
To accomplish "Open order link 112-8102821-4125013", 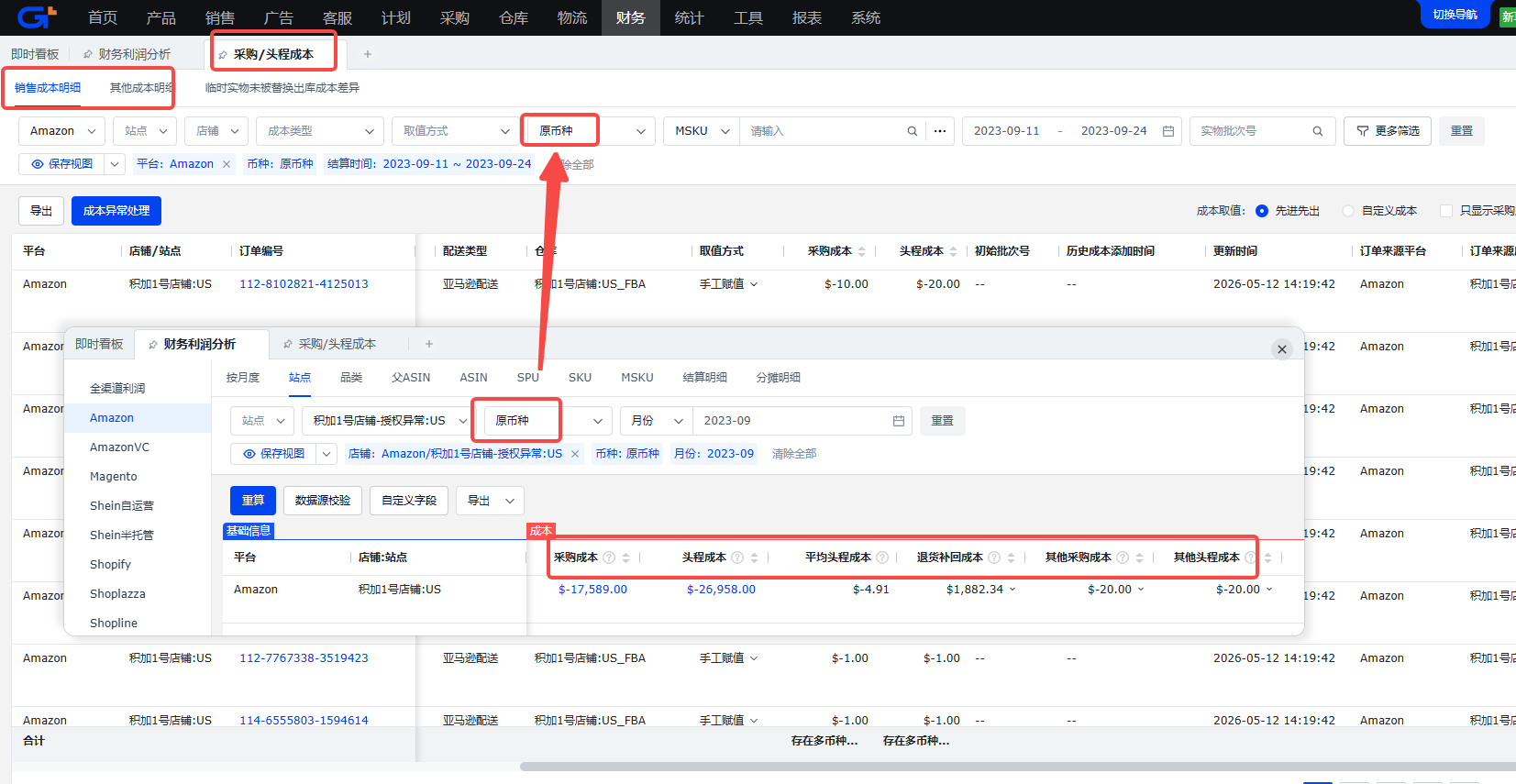I will pos(304,284).
